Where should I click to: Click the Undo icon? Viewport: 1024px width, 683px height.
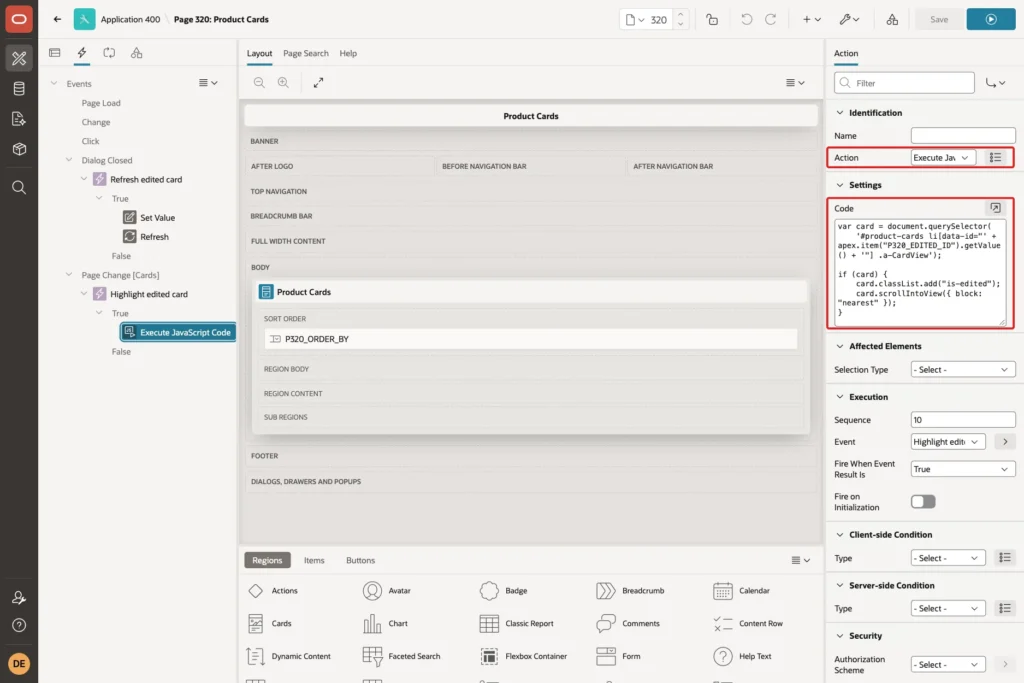coord(746,20)
